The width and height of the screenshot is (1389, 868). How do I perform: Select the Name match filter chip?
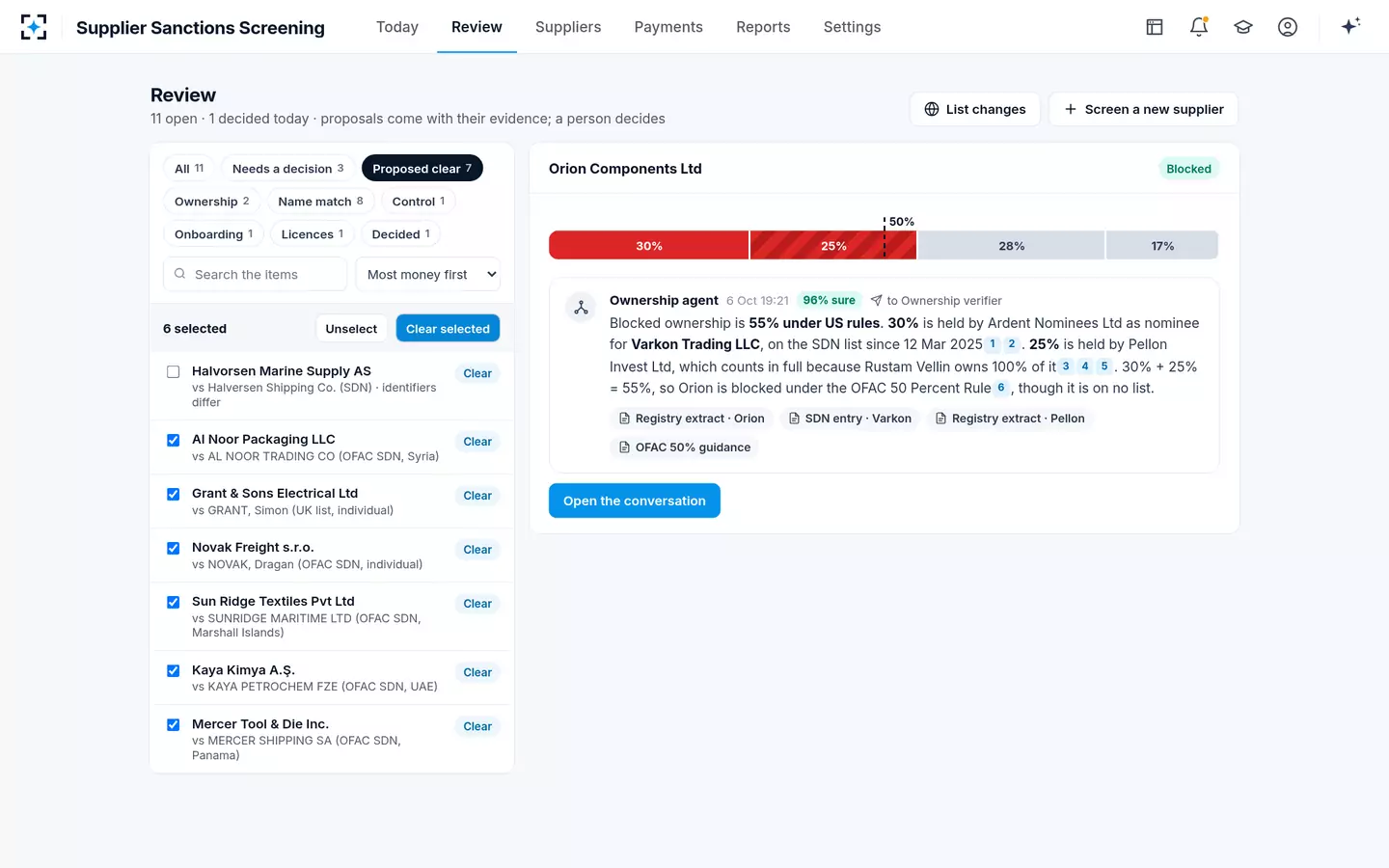pyautogui.click(x=320, y=202)
